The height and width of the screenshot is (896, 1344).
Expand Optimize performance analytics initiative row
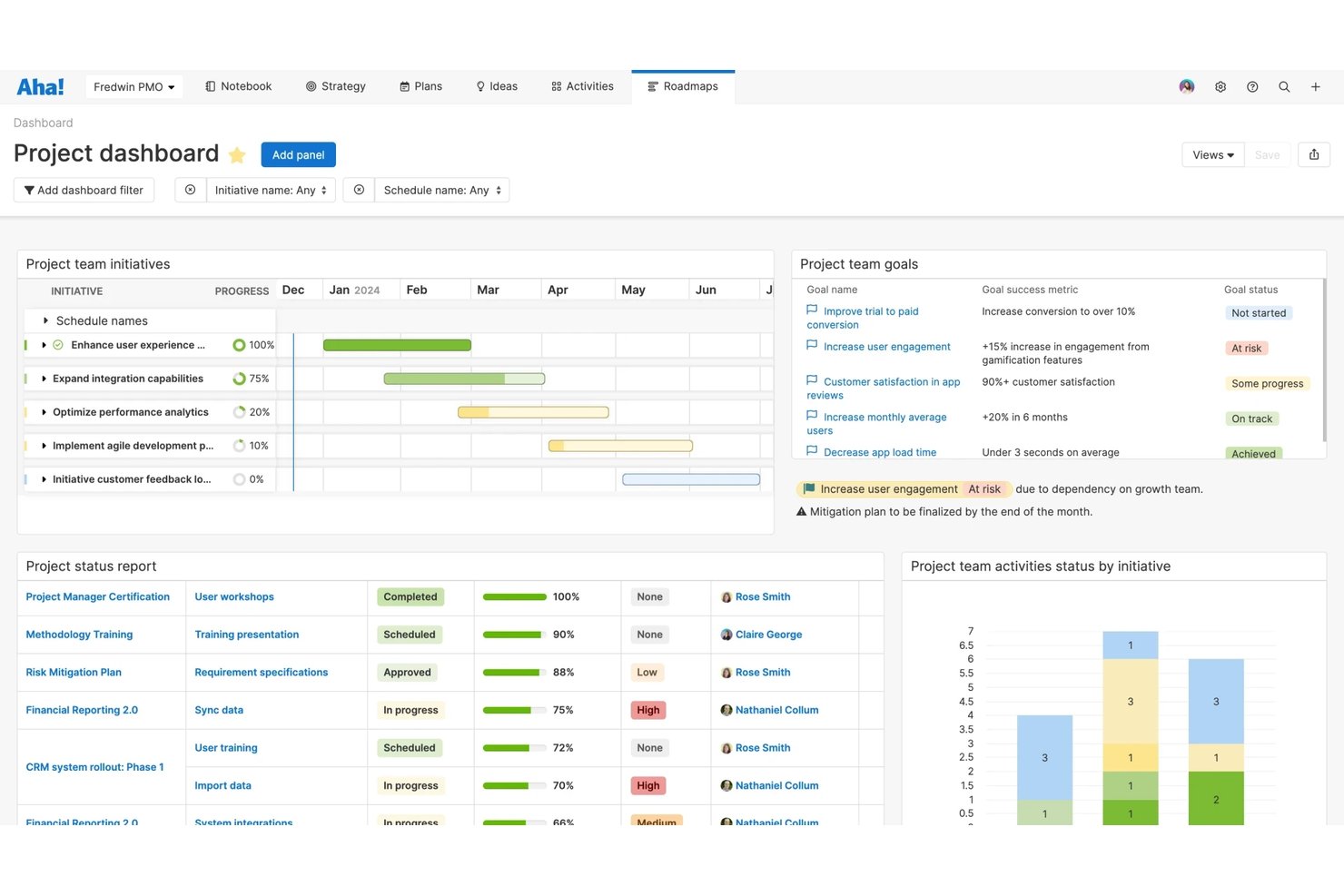[44, 412]
